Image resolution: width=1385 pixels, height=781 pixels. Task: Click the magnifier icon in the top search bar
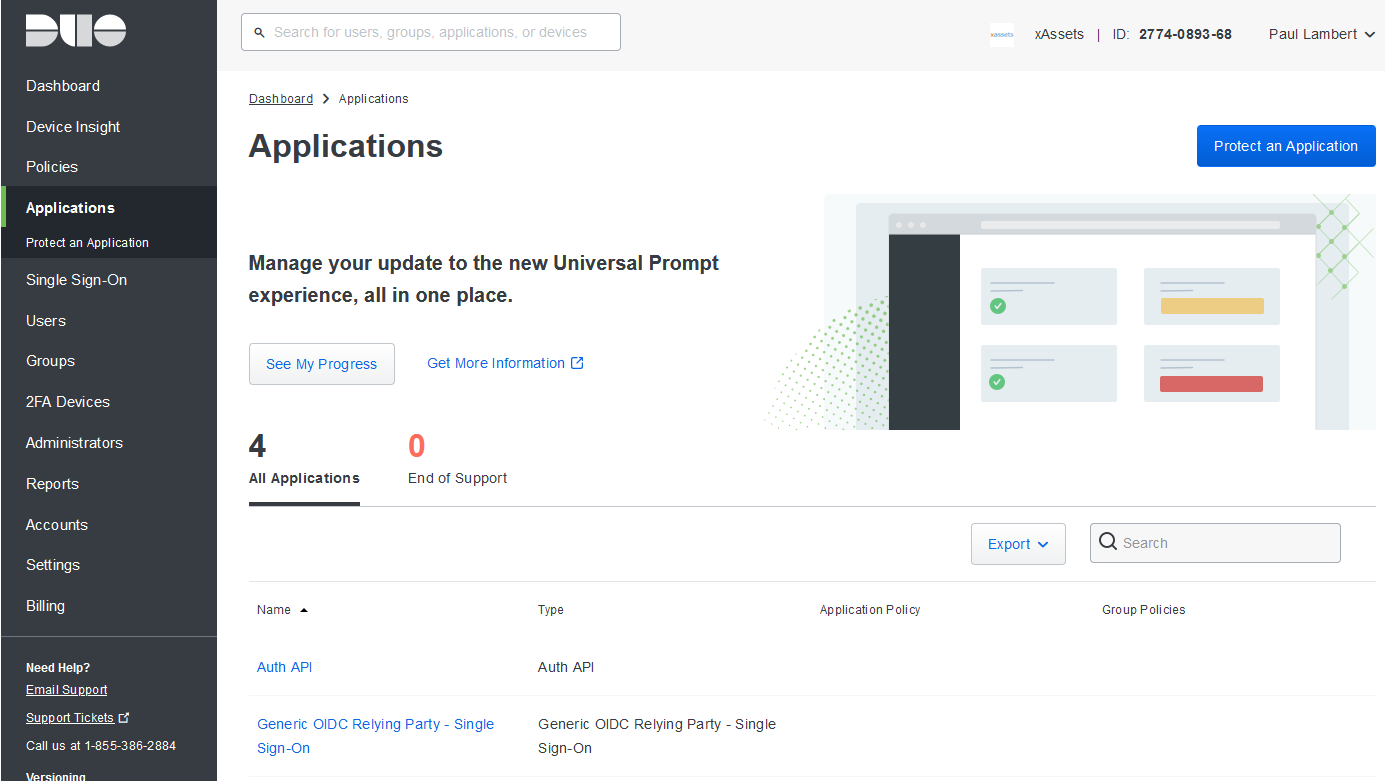click(x=259, y=32)
